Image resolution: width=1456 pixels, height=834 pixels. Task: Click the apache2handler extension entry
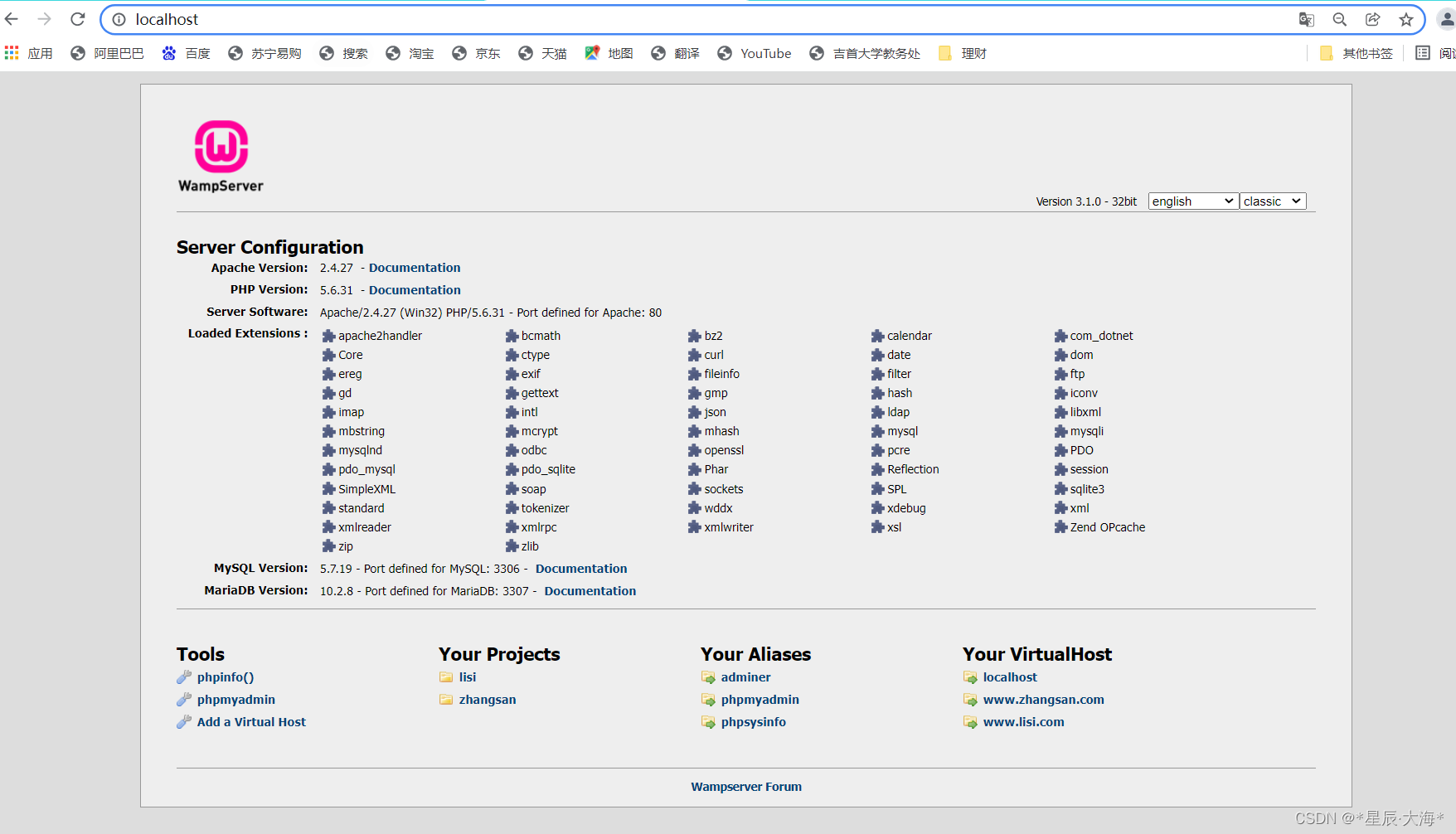click(372, 336)
